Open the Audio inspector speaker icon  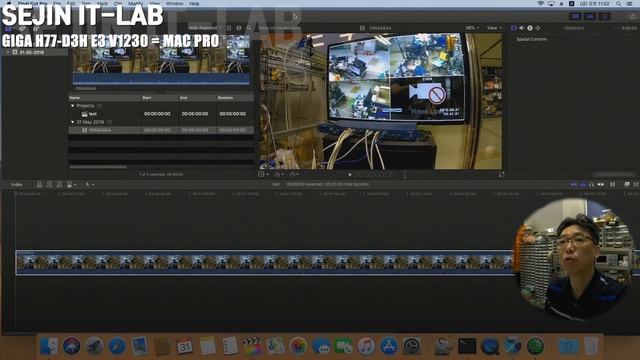point(522,28)
